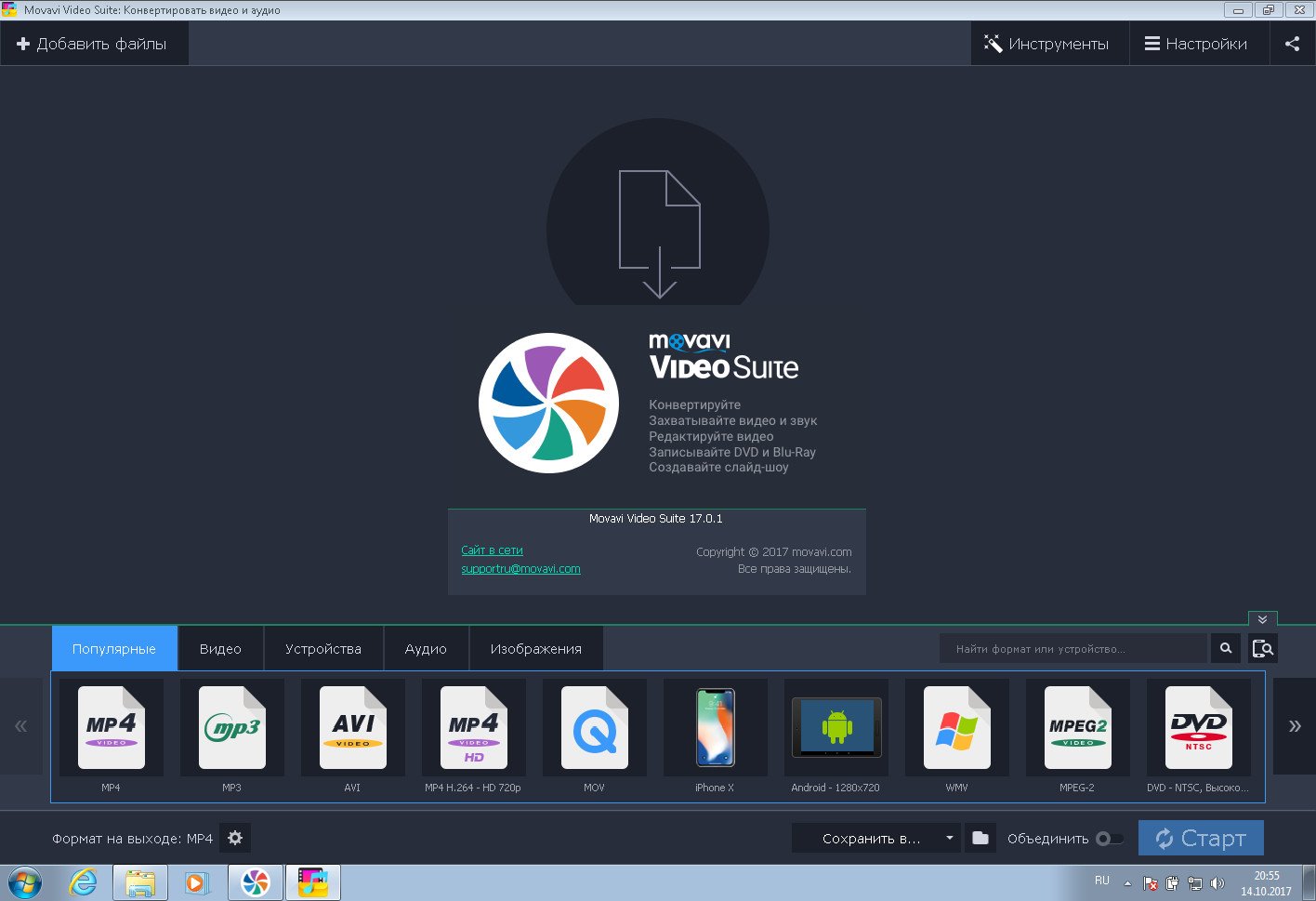1316x901 pixels.
Task: Open the Сайт в сети link
Action: [x=492, y=550]
